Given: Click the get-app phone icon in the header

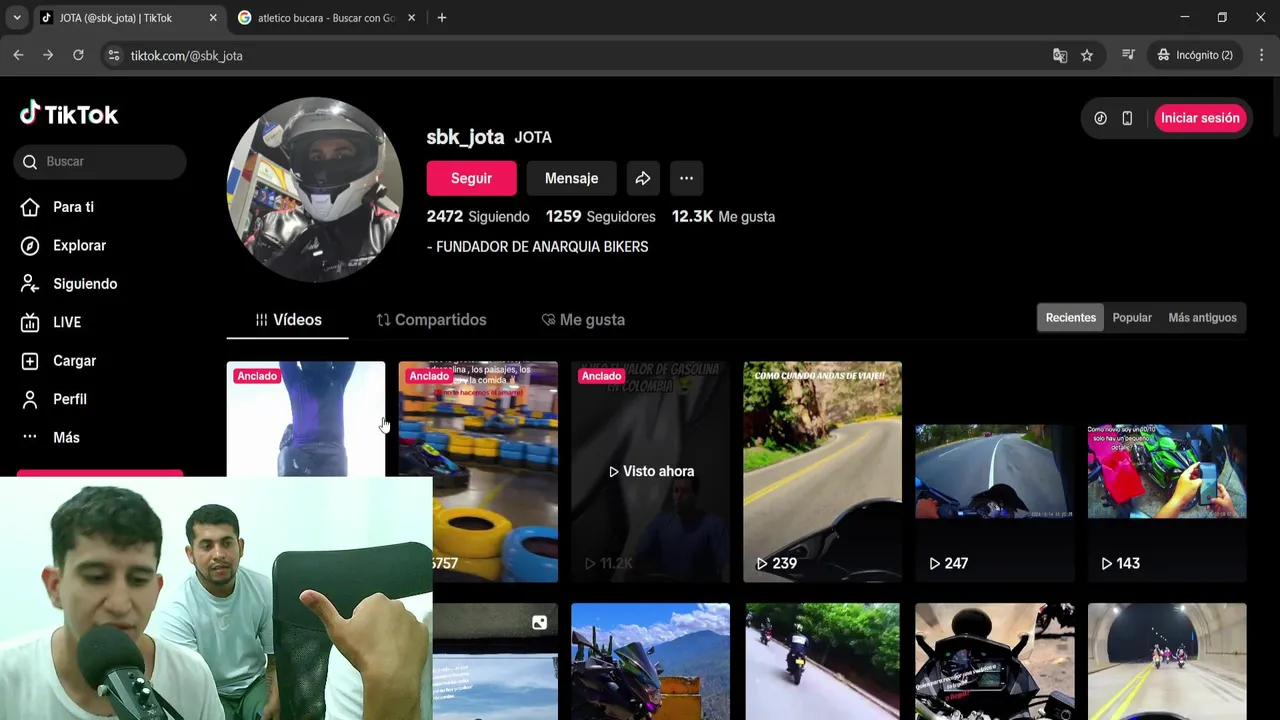Looking at the screenshot, I should 1127,118.
